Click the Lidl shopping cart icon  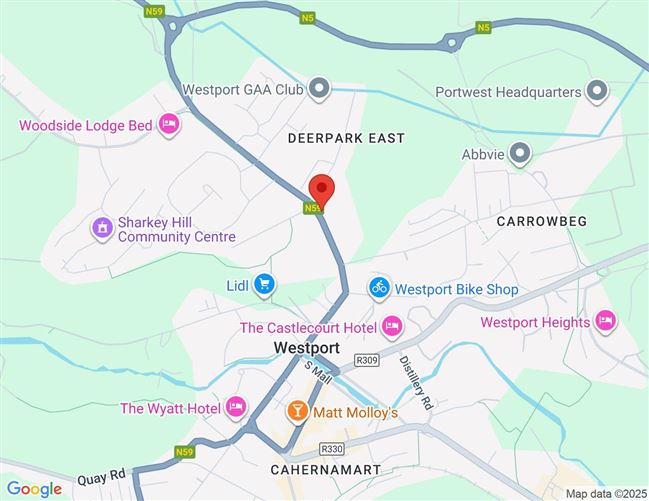point(264,285)
